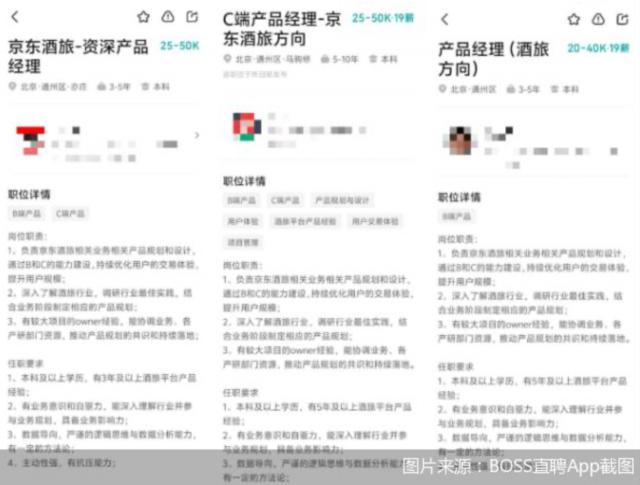
Task: Open recruiter chevron in 京东酒旅-资深产品经理 page
Action: [x=197, y=135]
